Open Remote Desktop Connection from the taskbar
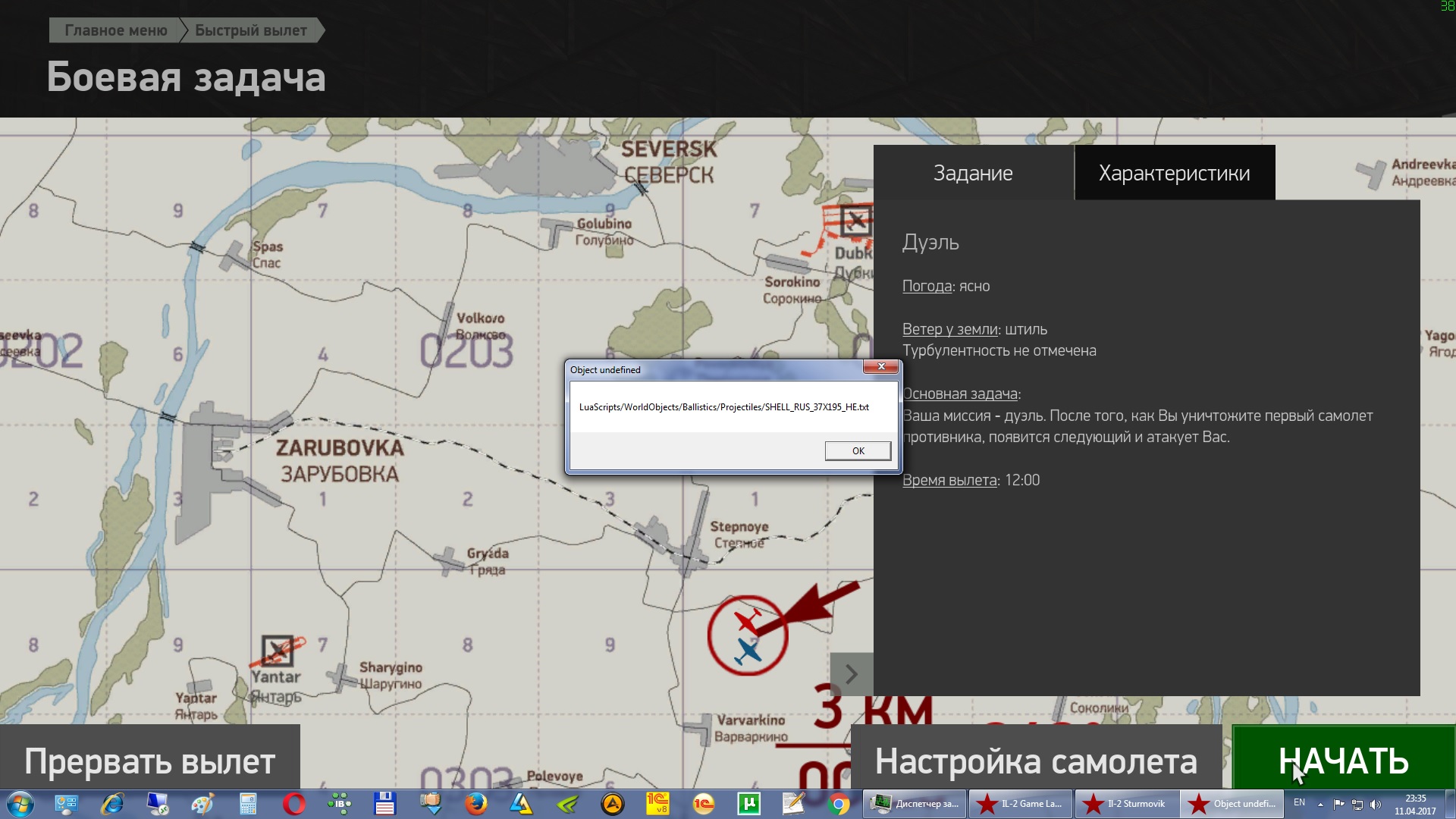The height and width of the screenshot is (819, 1456). click(x=158, y=804)
